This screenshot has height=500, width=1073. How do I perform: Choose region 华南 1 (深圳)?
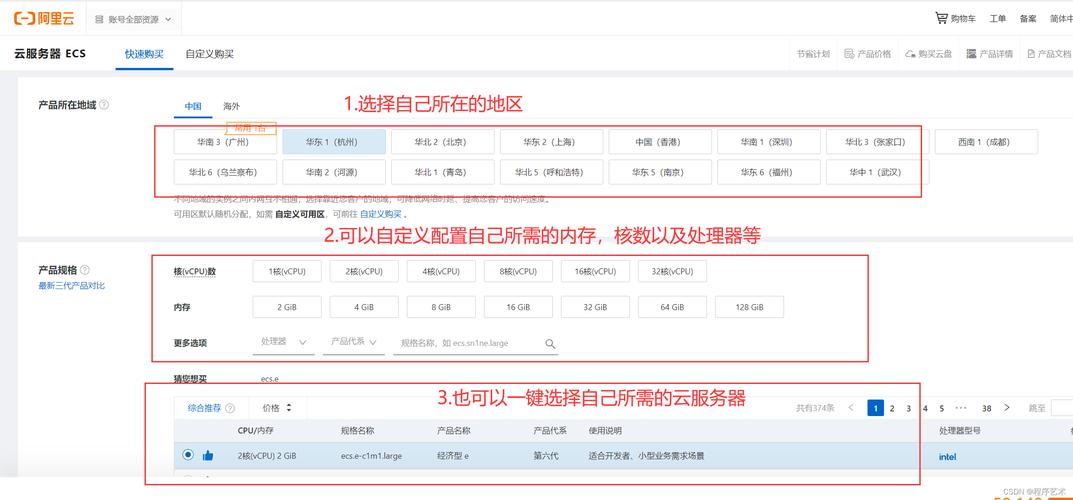pyautogui.click(x=769, y=142)
